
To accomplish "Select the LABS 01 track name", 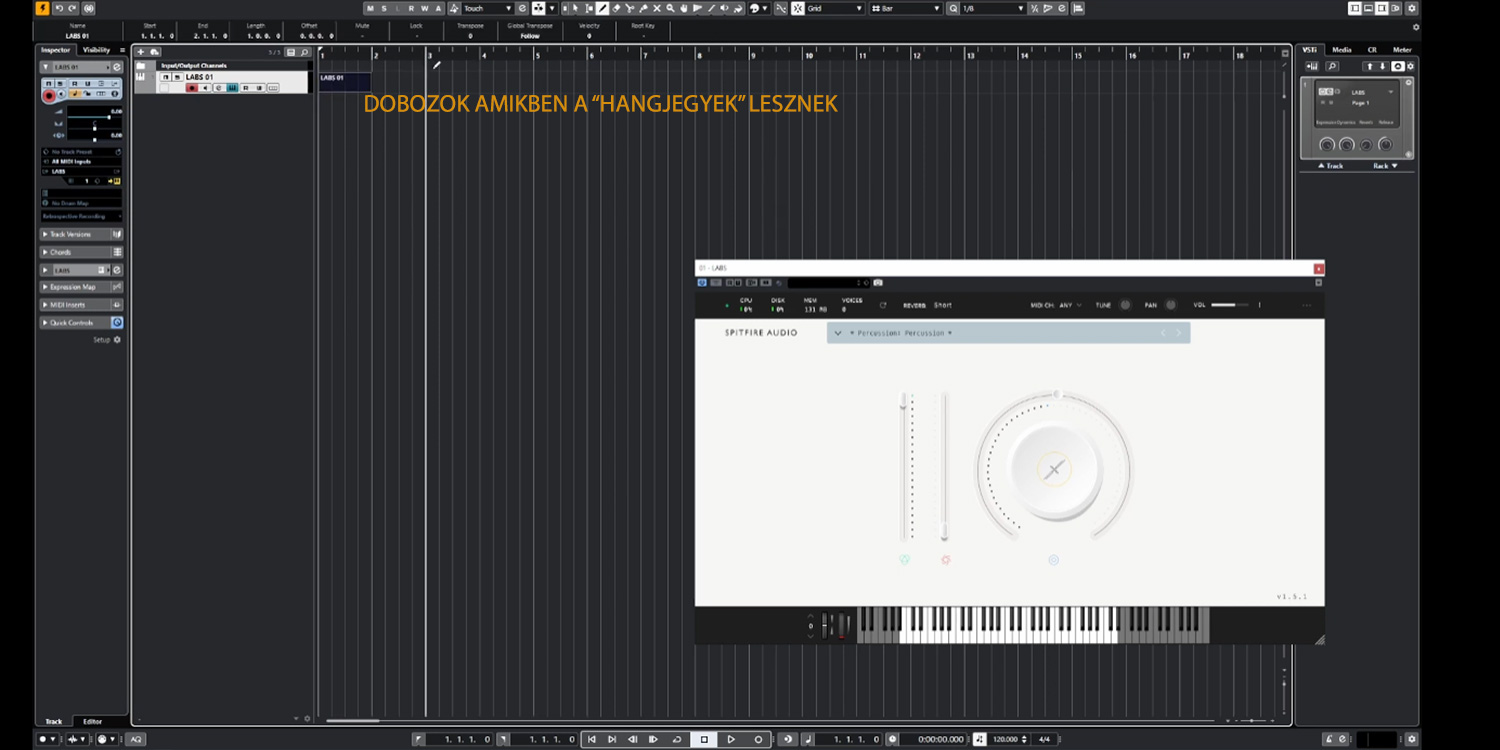I will point(199,77).
